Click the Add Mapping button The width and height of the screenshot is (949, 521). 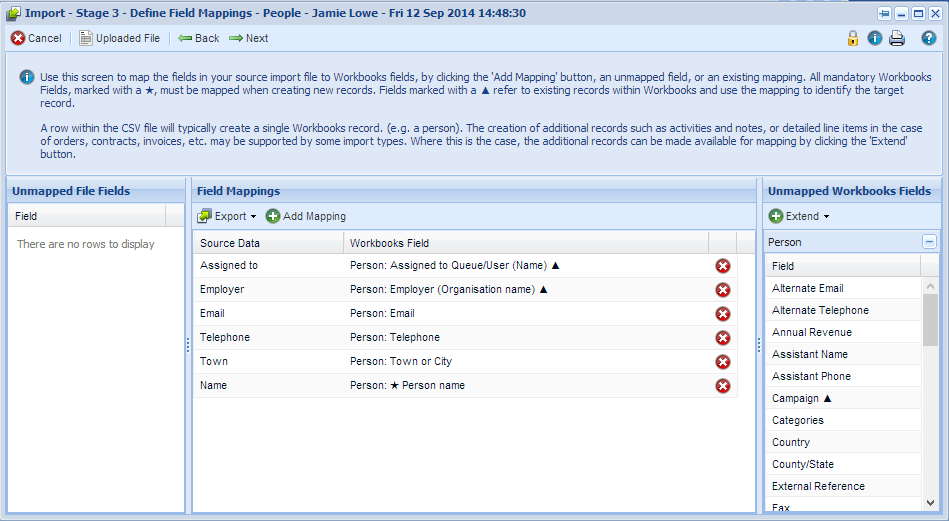click(x=306, y=216)
